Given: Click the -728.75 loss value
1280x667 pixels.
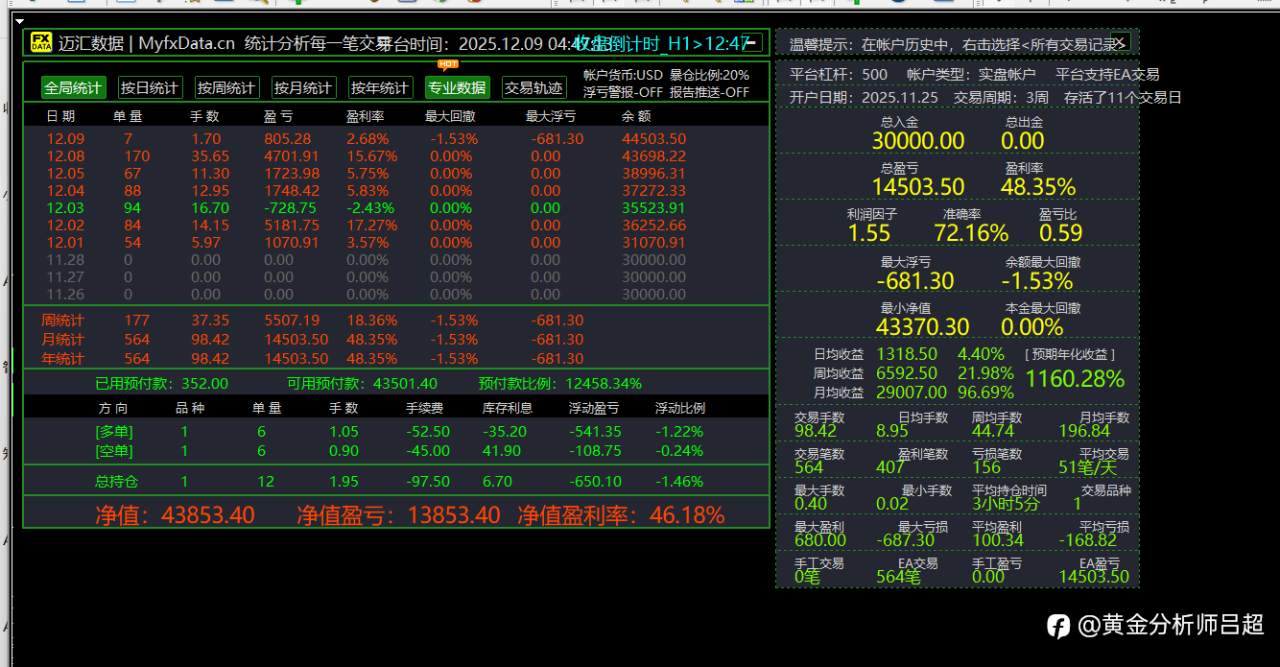Looking at the screenshot, I should (289, 208).
